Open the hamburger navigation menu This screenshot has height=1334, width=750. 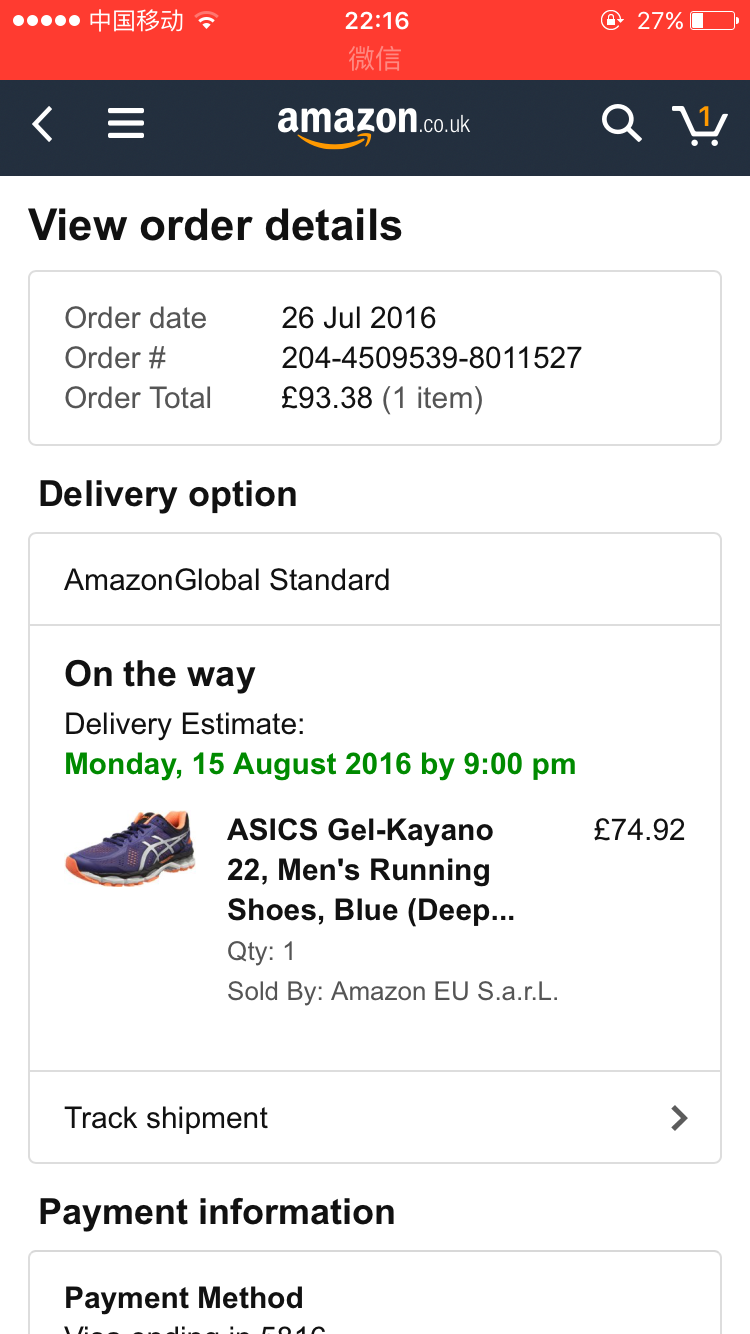click(x=126, y=124)
